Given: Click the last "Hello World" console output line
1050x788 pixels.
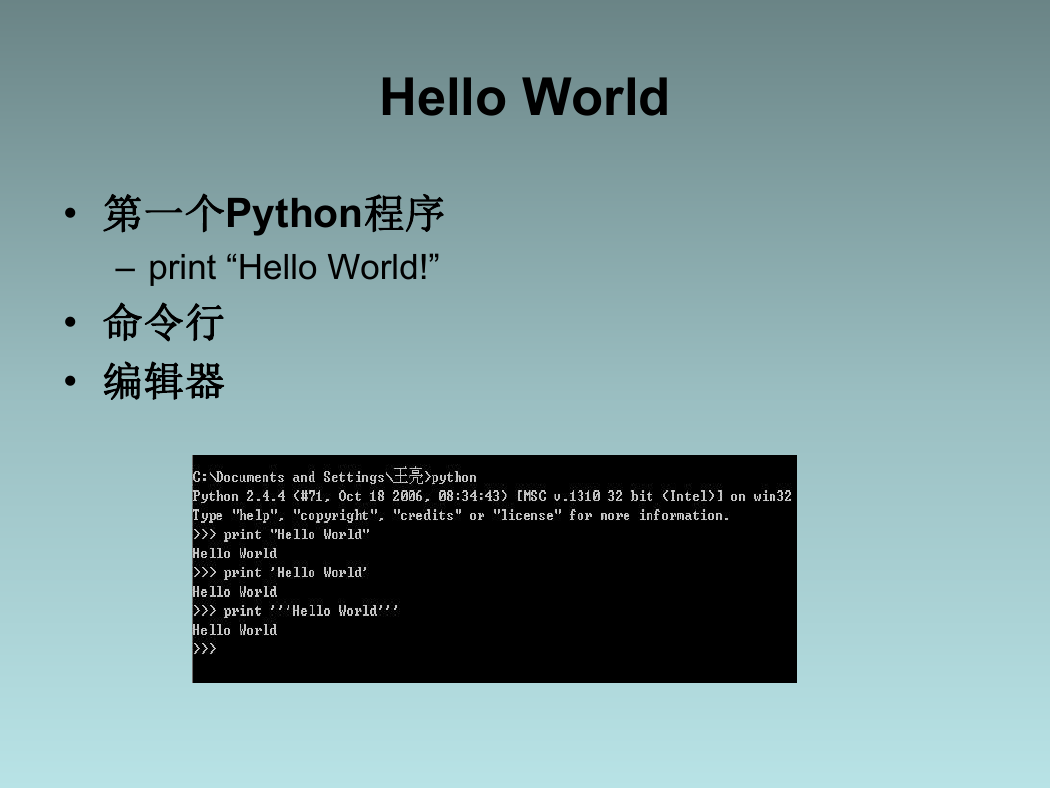Looking at the screenshot, I should 234,630.
